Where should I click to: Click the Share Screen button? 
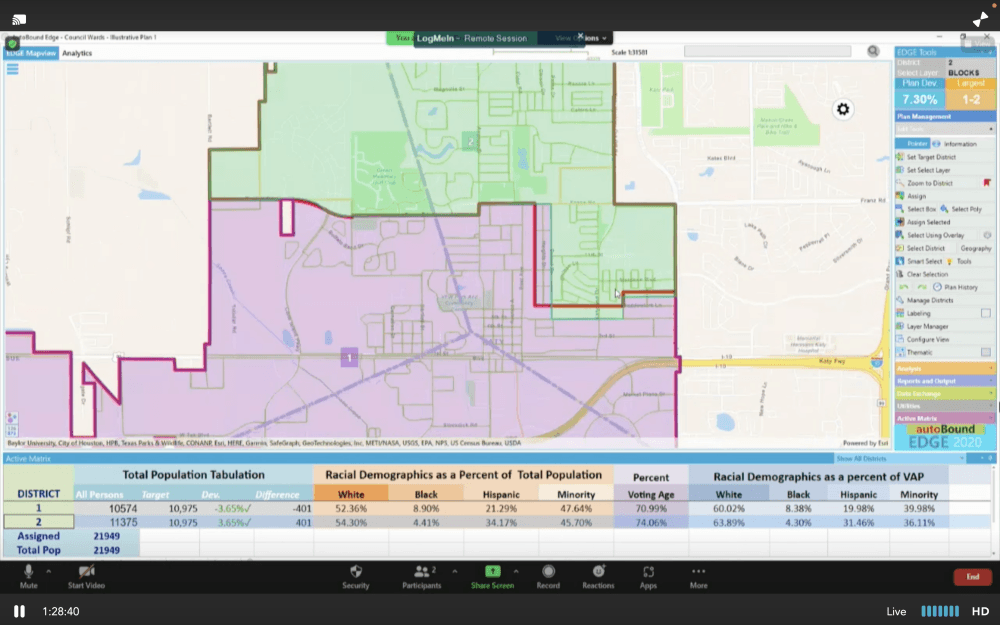(x=492, y=576)
